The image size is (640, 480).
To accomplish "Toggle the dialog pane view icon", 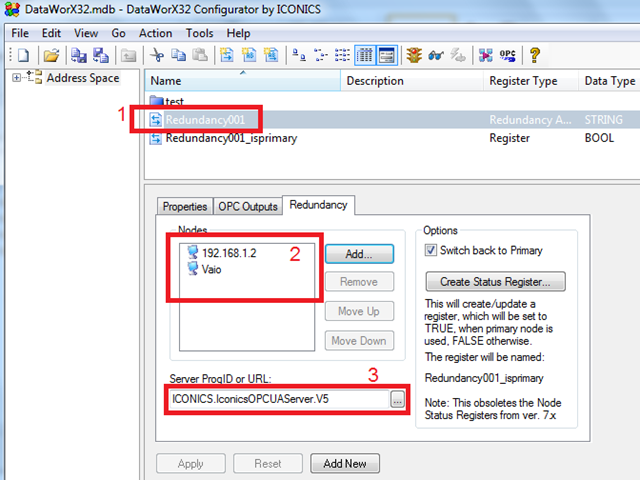I will [x=387, y=55].
